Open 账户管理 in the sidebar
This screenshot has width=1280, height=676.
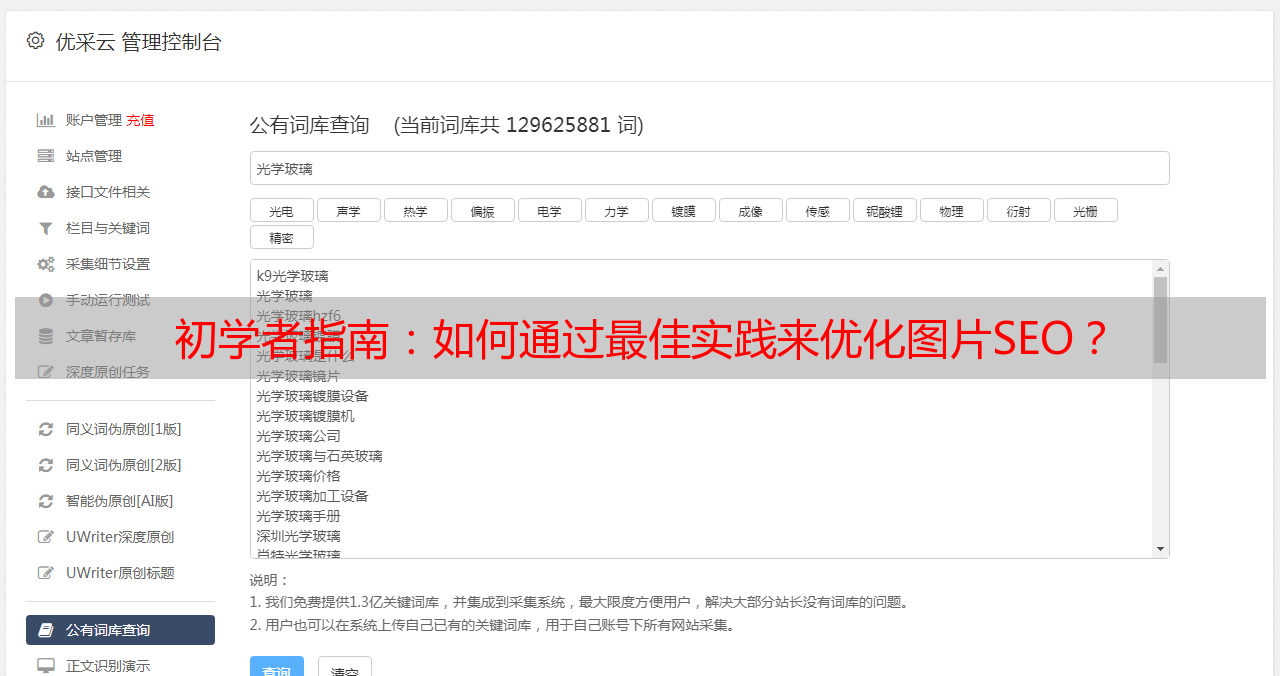(93, 120)
